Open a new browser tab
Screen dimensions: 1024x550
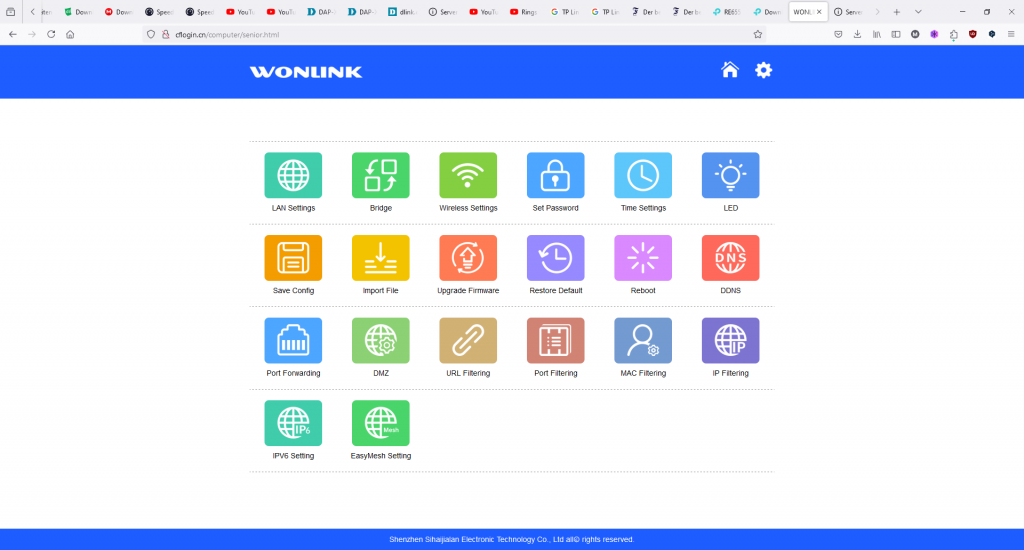[x=897, y=12]
